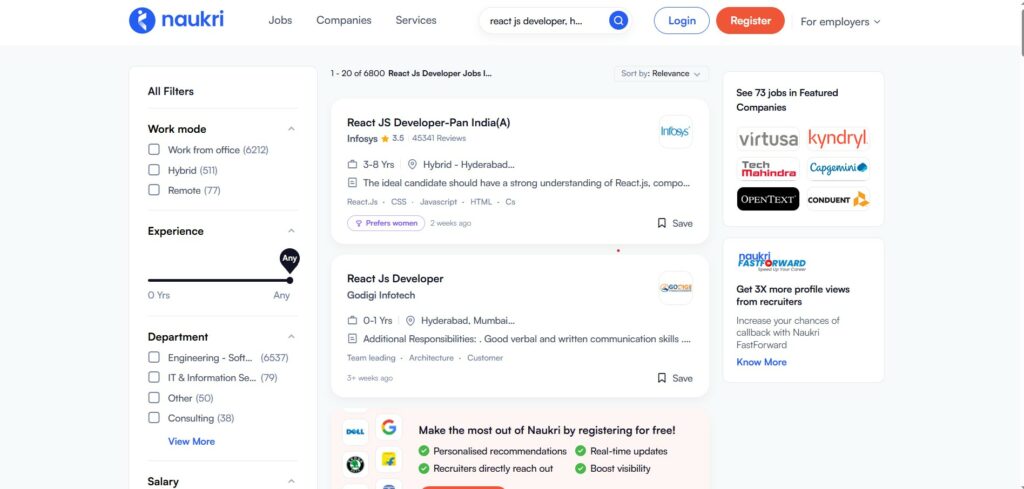Image resolution: width=1024 pixels, height=489 pixels.
Task: Click the Architecture skill tag
Action: pos(431,358)
